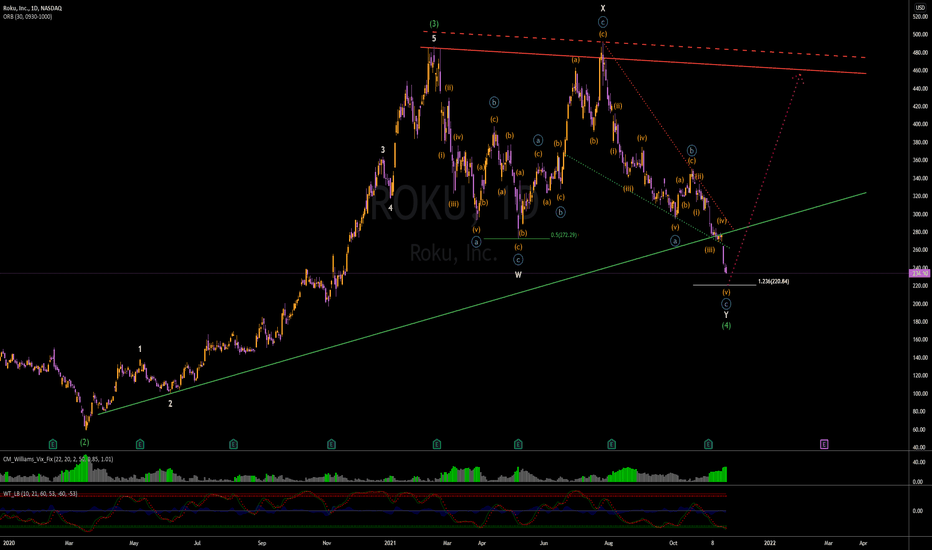This screenshot has height=550, width=932.
Task: Select the 1.236(220.84) Fibonacci label
Action: tap(773, 281)
